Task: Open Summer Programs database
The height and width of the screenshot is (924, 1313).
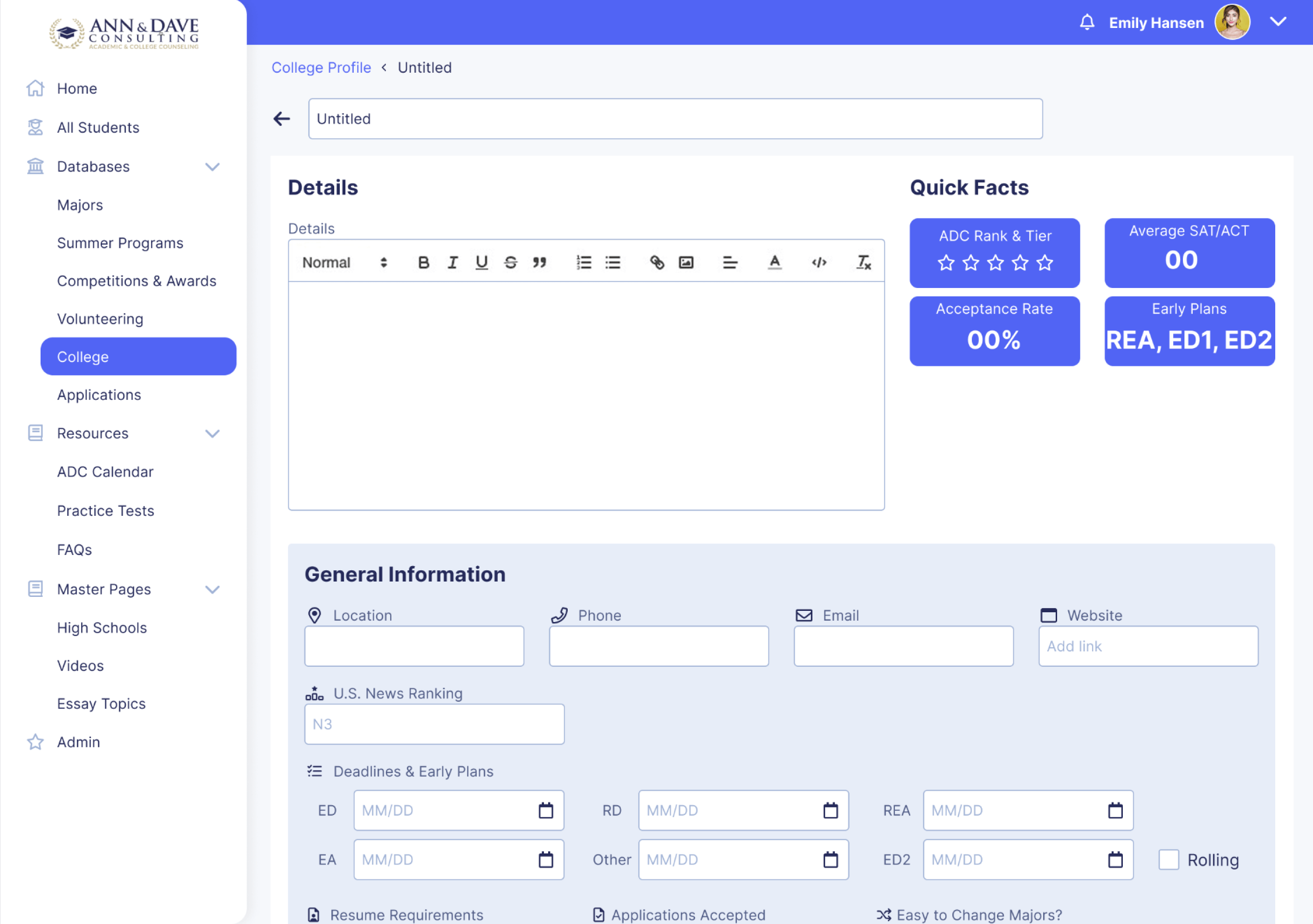Action: (x=120, y=244)
